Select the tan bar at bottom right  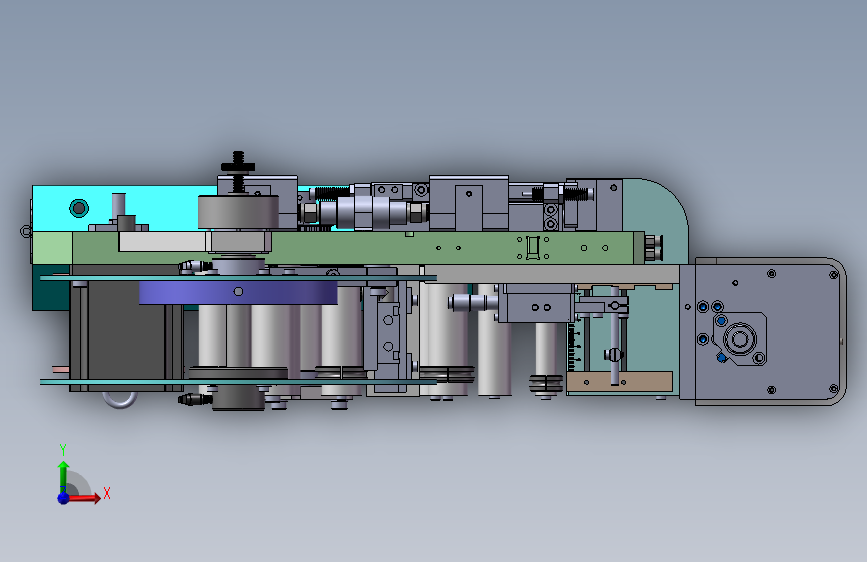(x=620, y=382)
